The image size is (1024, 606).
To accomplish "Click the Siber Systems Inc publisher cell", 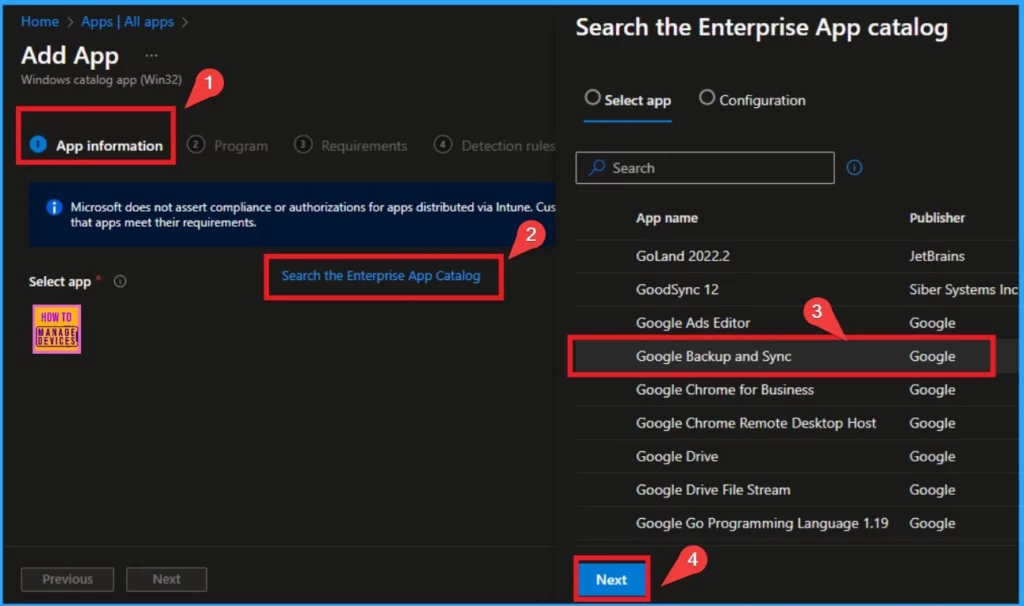I will (963, 289).
